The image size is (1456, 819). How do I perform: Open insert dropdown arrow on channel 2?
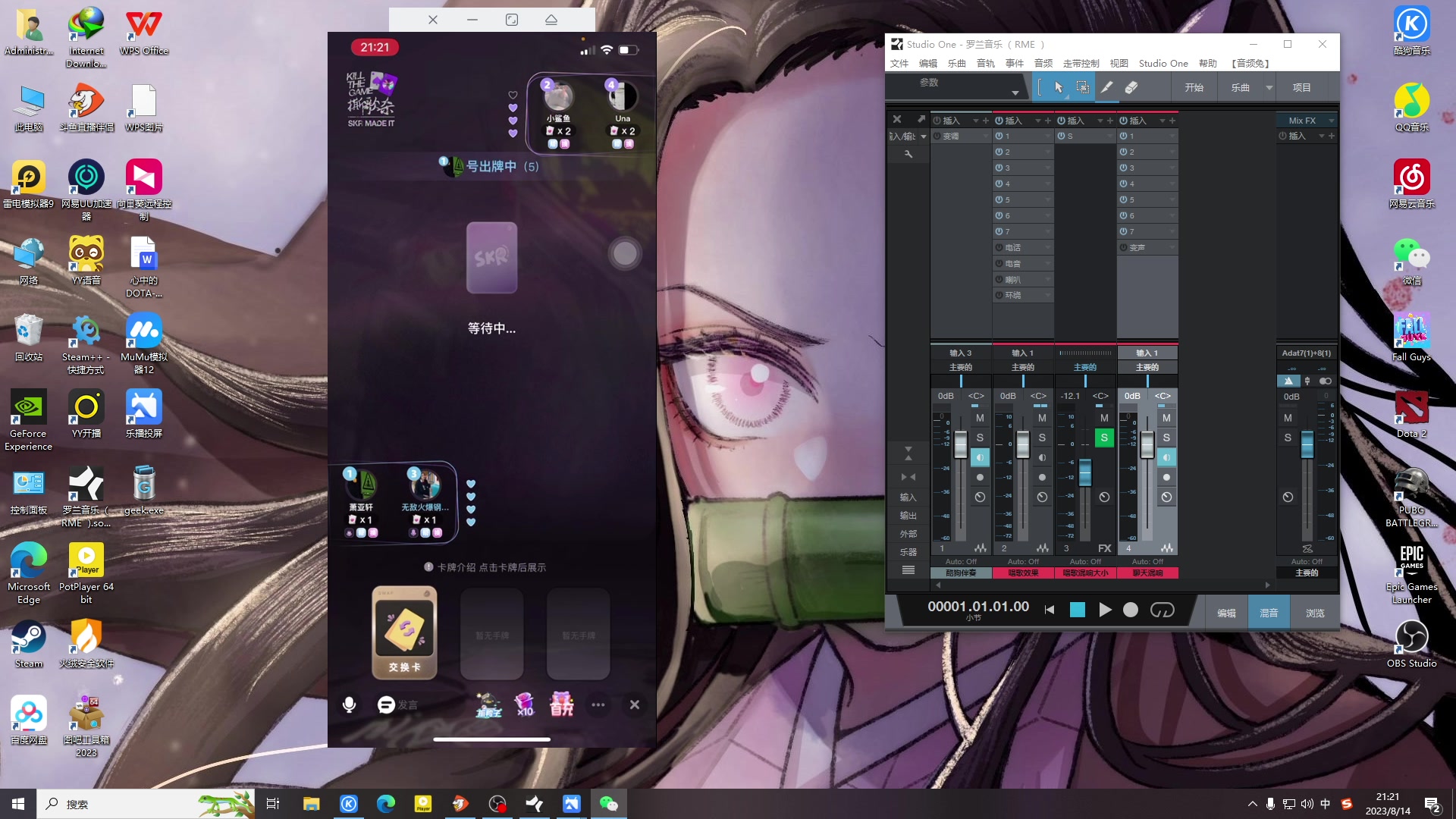pyautogui.click(x=1037, y=121)
